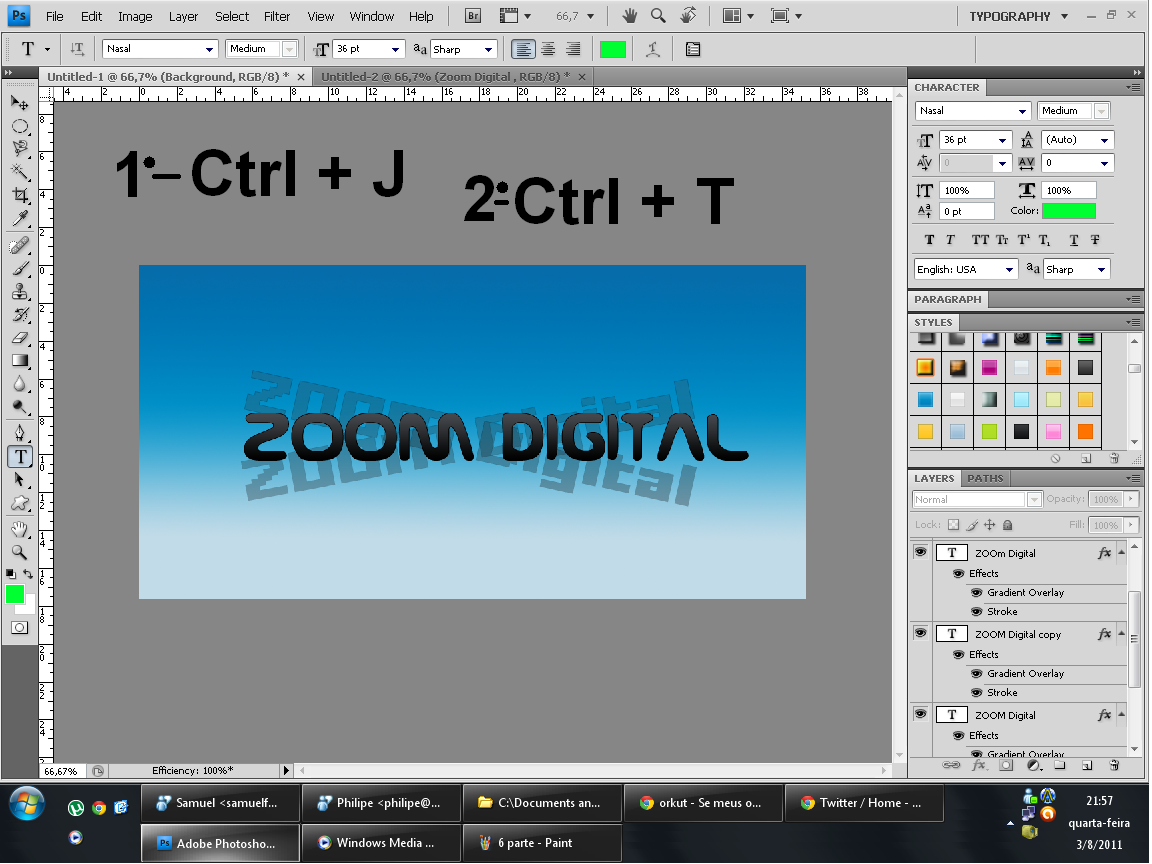Image resolution: width=1152 pixels, height=864 pixels.
Task: Click green text color swatch in options bar
Action: click(613, 49)
